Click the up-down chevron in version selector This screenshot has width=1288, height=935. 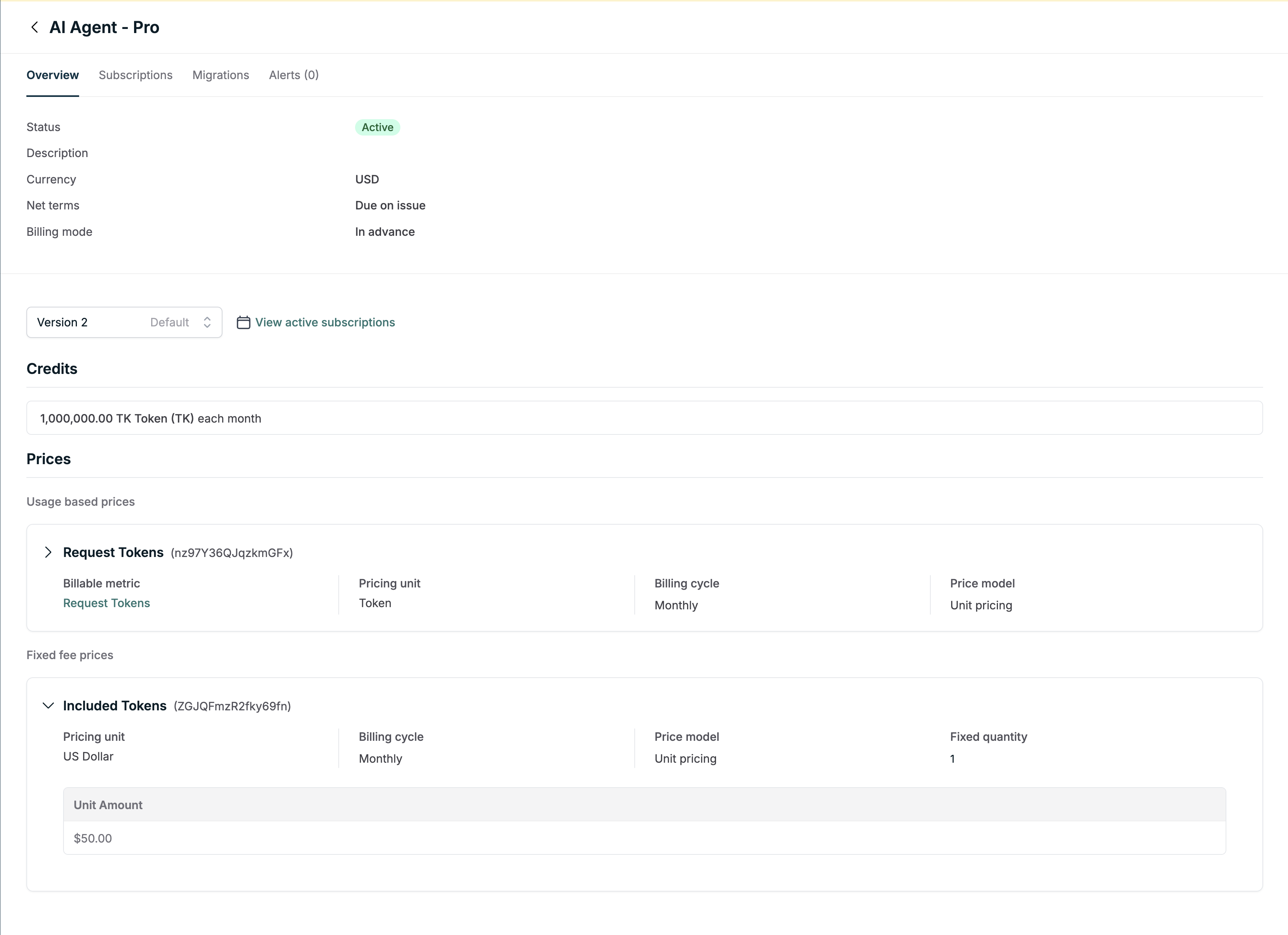(207, 322)
